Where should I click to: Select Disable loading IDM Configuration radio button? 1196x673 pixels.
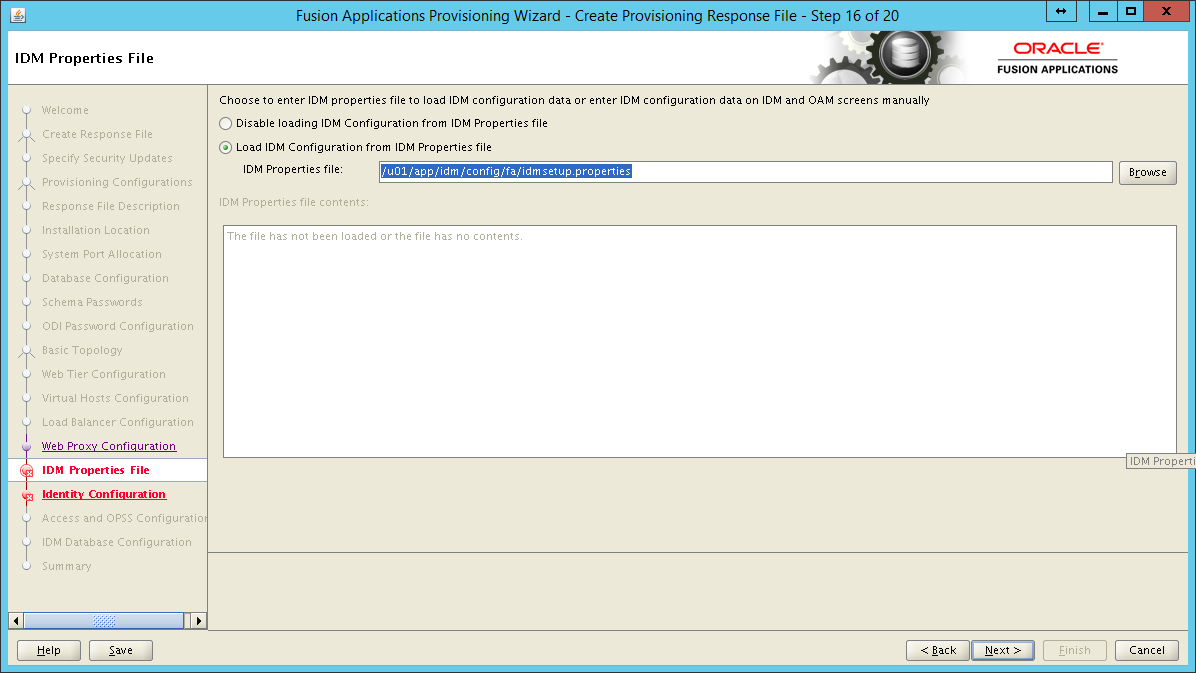[226, 124]
